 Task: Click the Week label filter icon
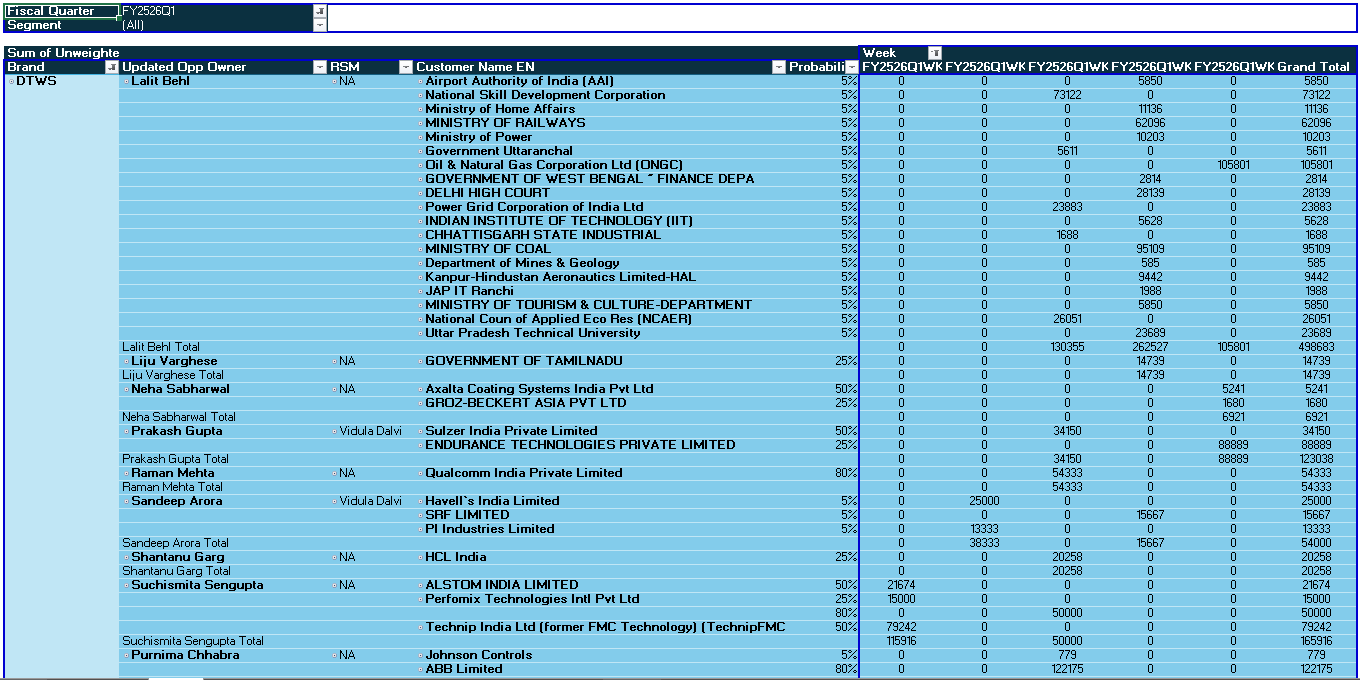click(937, 52)
